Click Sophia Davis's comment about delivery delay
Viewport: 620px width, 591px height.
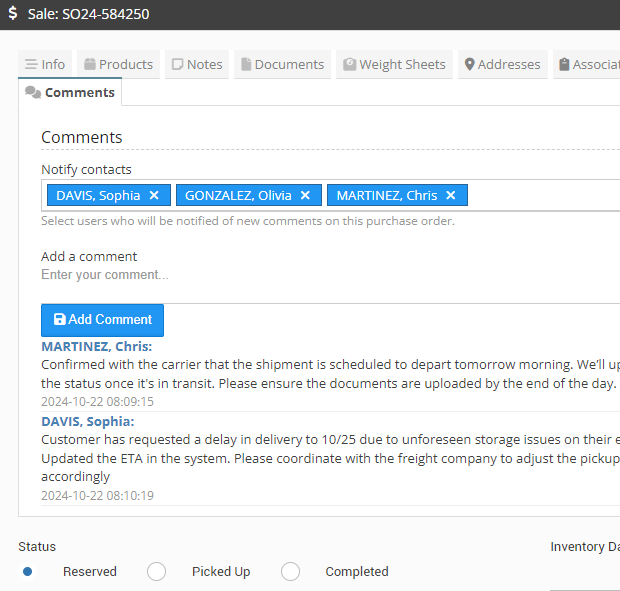[331, 458]
